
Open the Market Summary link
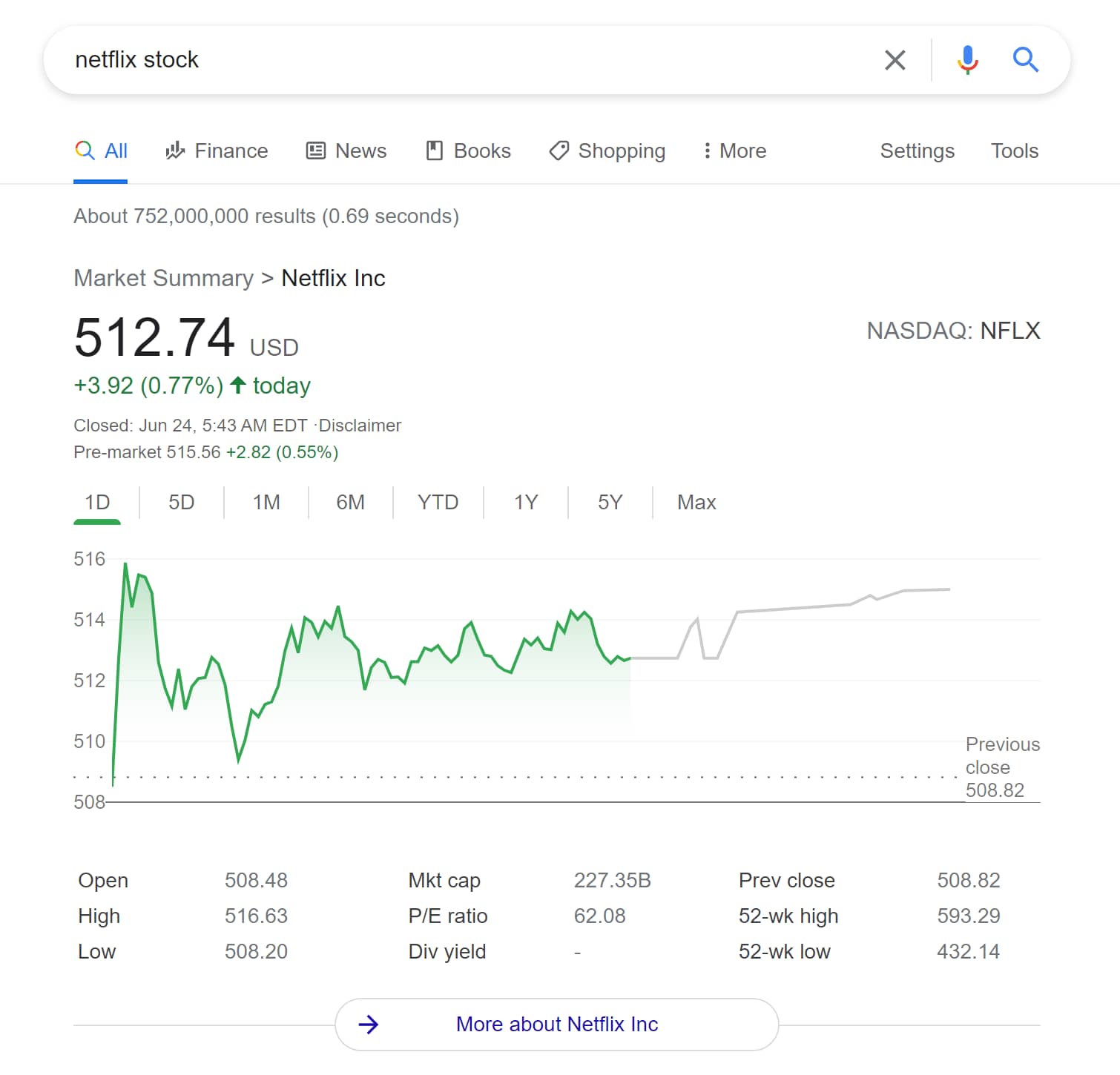(x=163, y=278)
